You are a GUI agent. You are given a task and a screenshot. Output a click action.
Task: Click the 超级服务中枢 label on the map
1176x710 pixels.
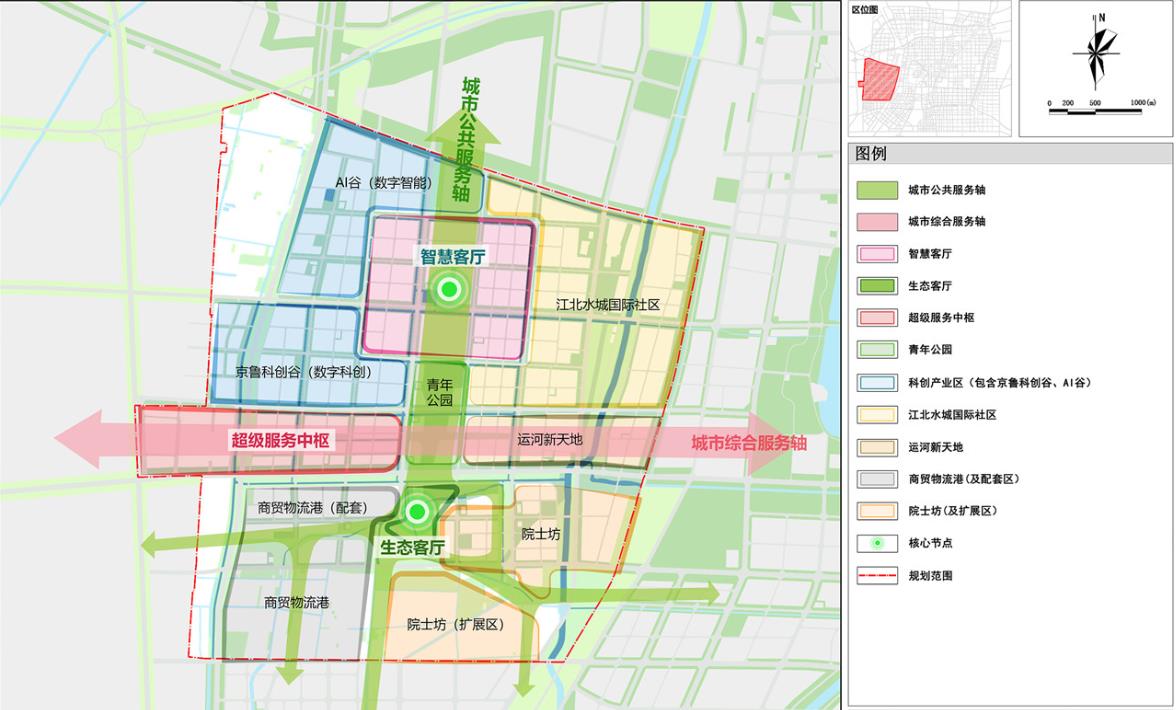coord(281,440)
